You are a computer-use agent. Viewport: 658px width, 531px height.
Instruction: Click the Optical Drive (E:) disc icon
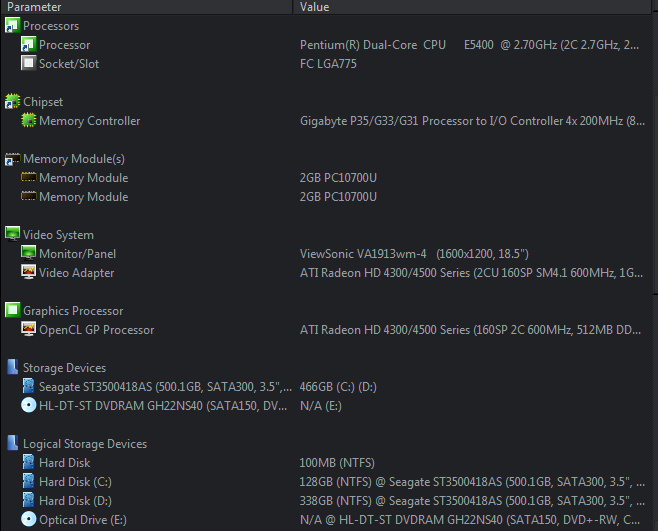pos(29,520)
